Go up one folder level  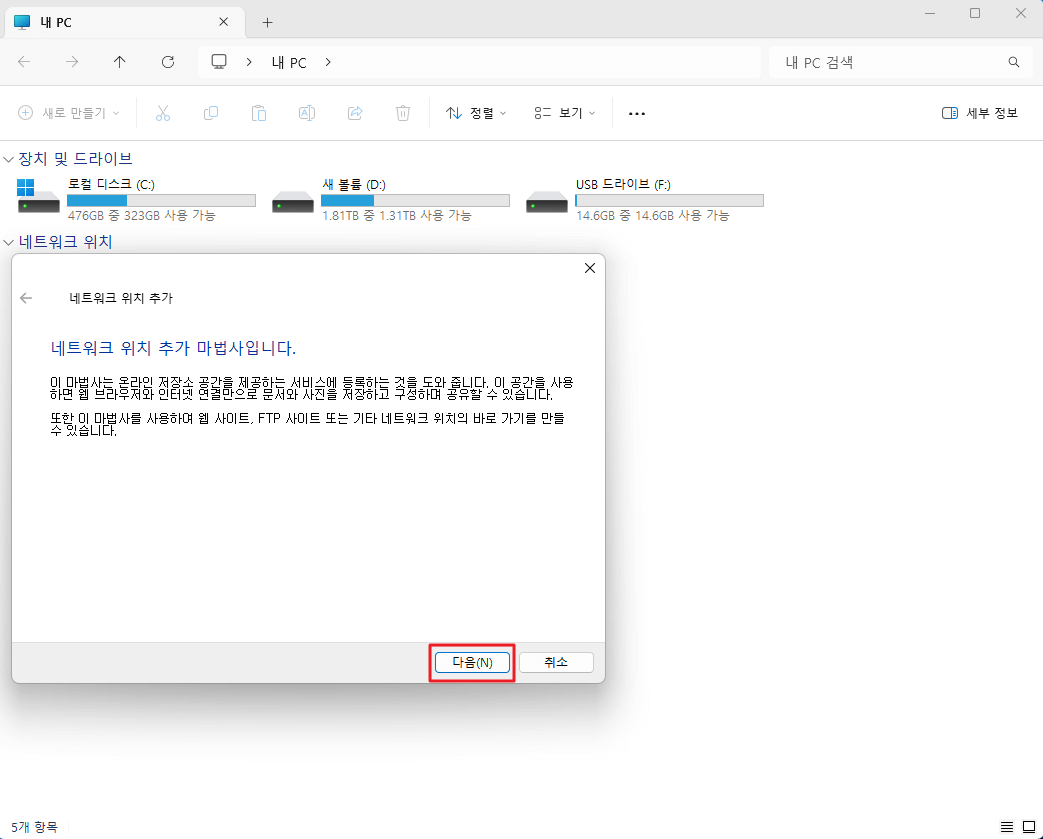coord(120,62)
